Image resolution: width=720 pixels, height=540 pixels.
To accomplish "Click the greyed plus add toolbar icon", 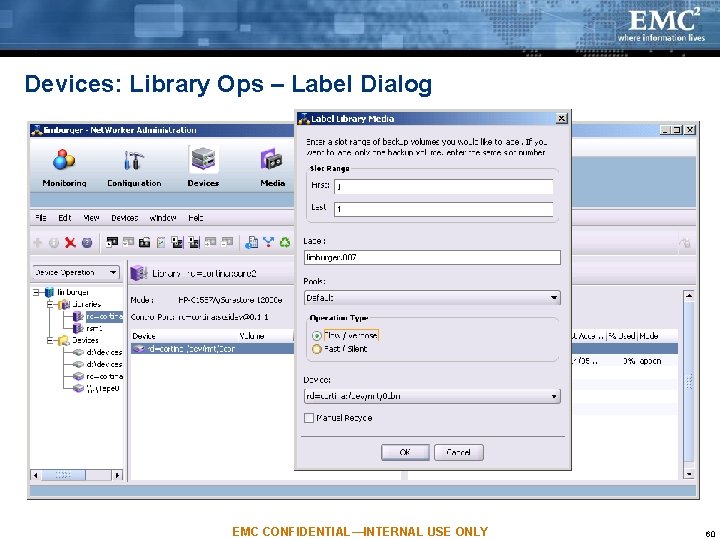I will point(38,242).
